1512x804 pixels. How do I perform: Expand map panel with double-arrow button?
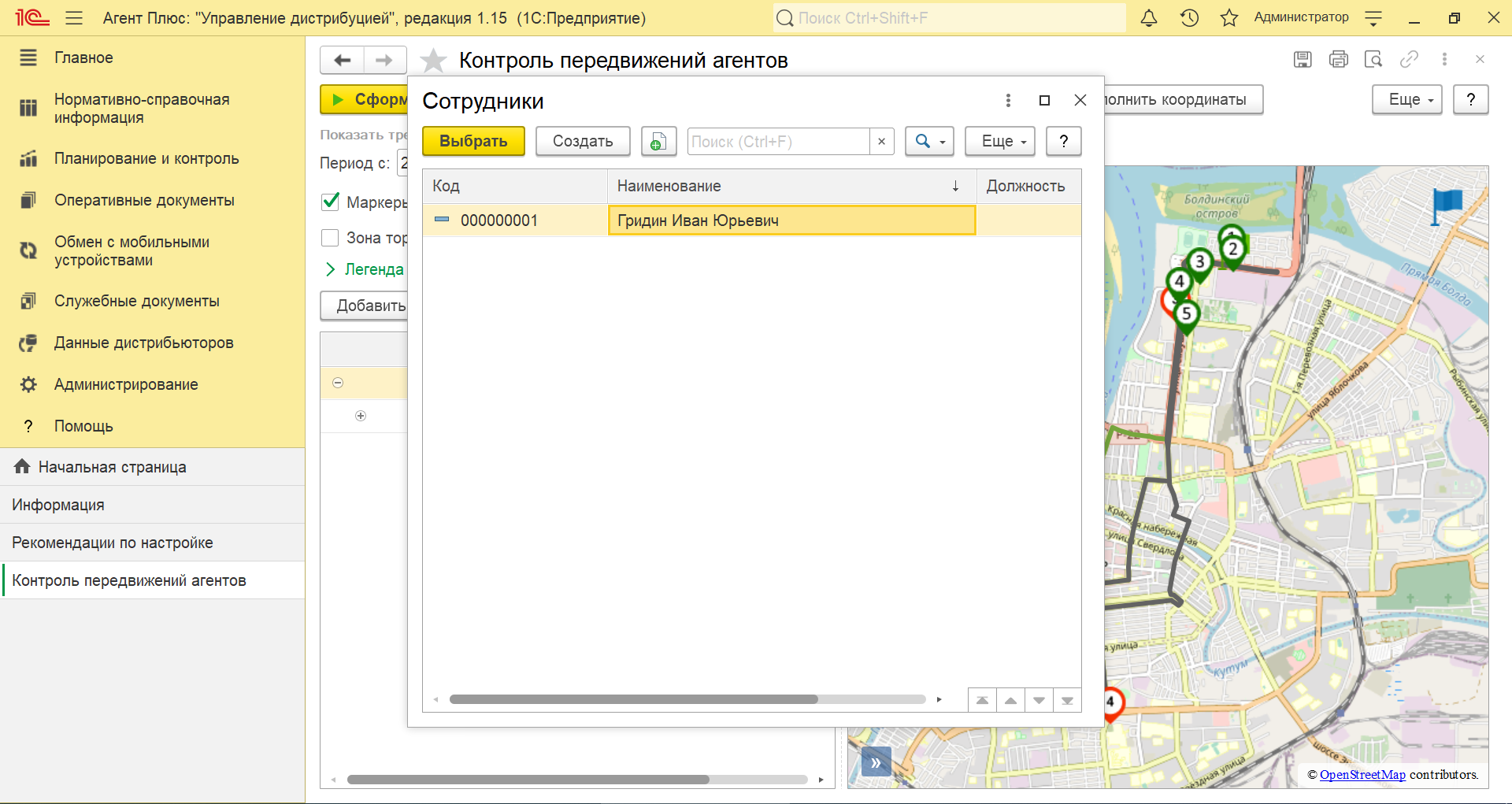pos(876,762)
